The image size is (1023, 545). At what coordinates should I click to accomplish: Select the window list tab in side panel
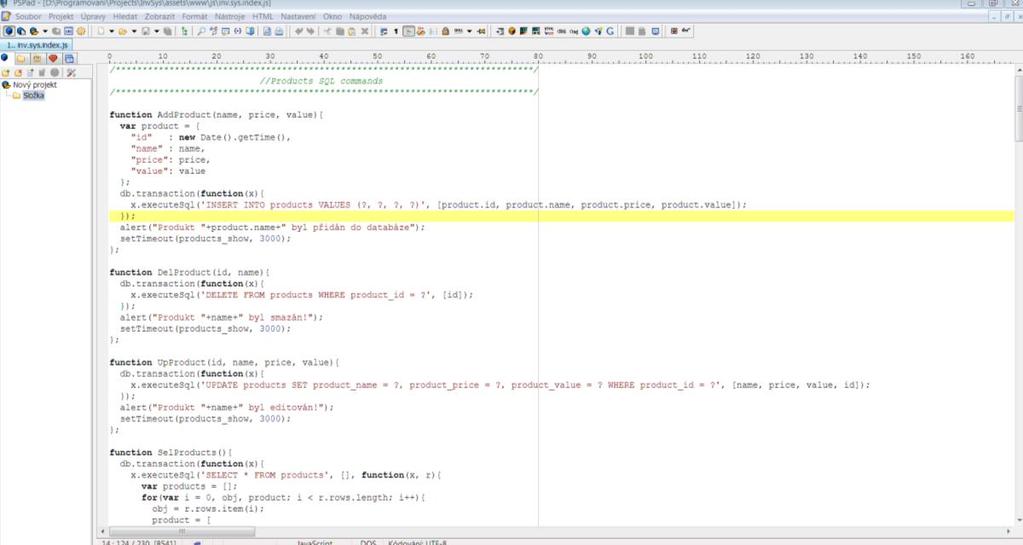pos(69,57)
